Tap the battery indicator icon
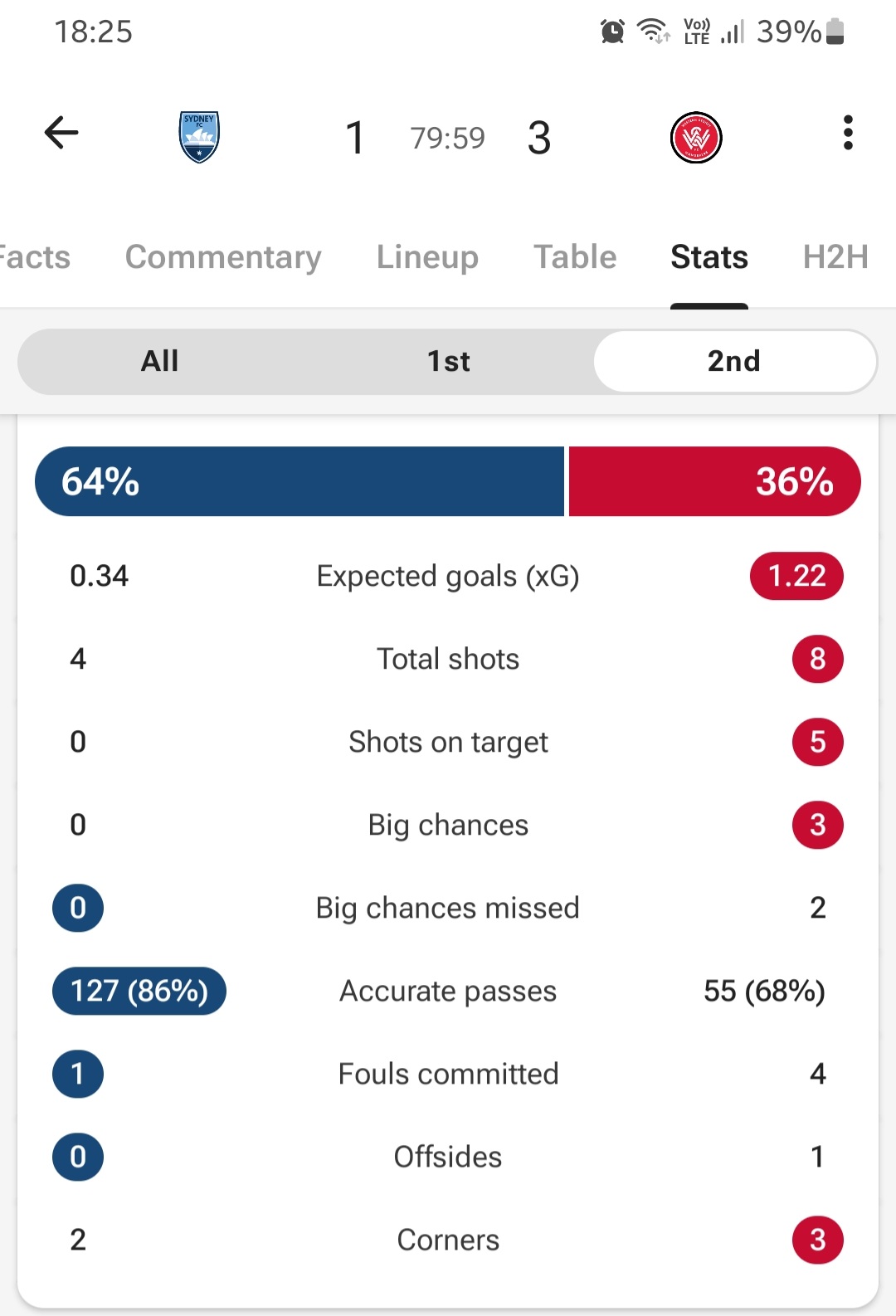The image size is (896, 1316). (x=835, y=32)
